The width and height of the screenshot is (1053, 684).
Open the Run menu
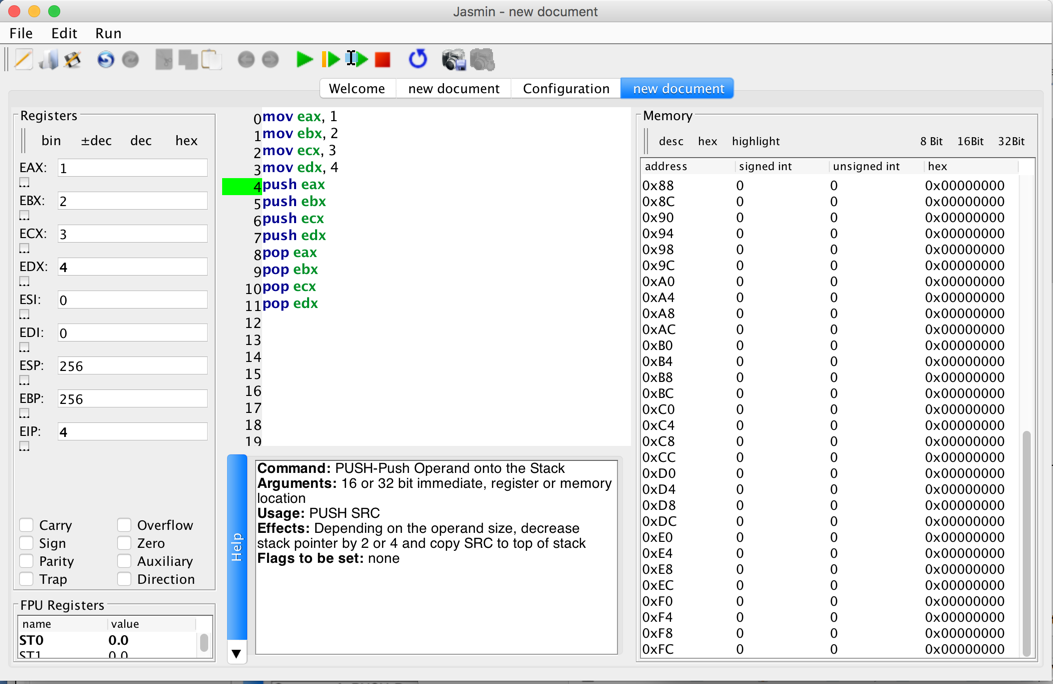tap(108, 33)
